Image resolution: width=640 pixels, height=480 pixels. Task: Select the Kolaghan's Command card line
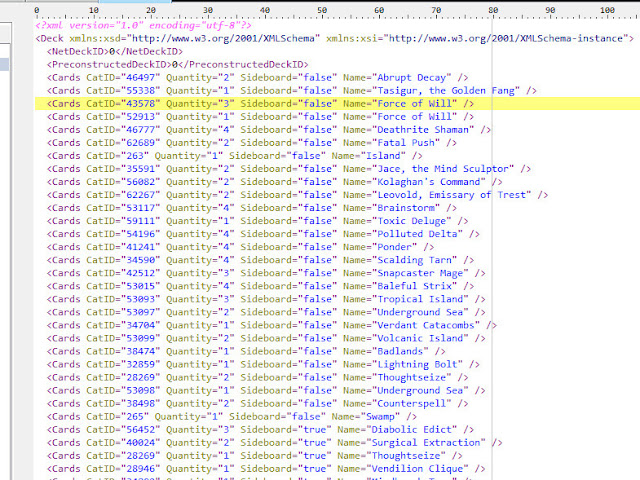(274, 182)
